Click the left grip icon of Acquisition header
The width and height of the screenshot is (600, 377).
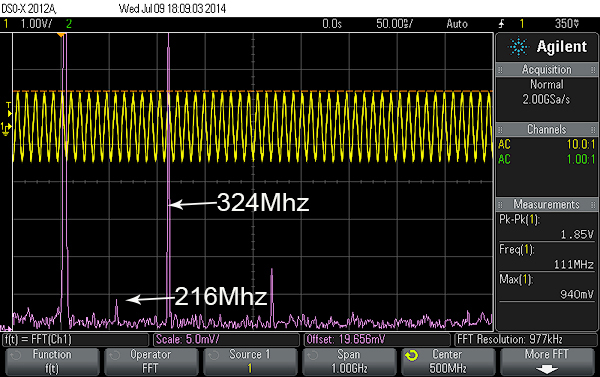click(x=500, y=70)
